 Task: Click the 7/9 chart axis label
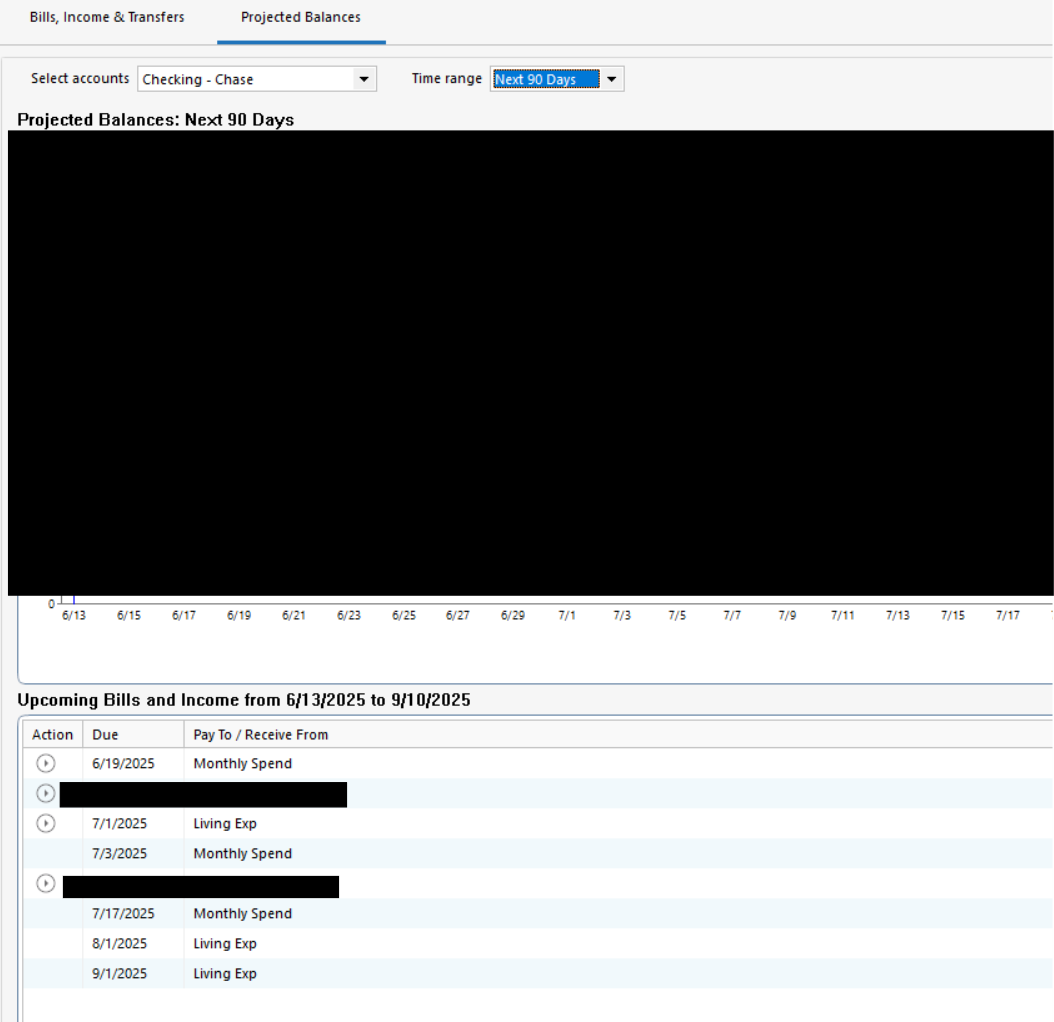pos(787,615)
